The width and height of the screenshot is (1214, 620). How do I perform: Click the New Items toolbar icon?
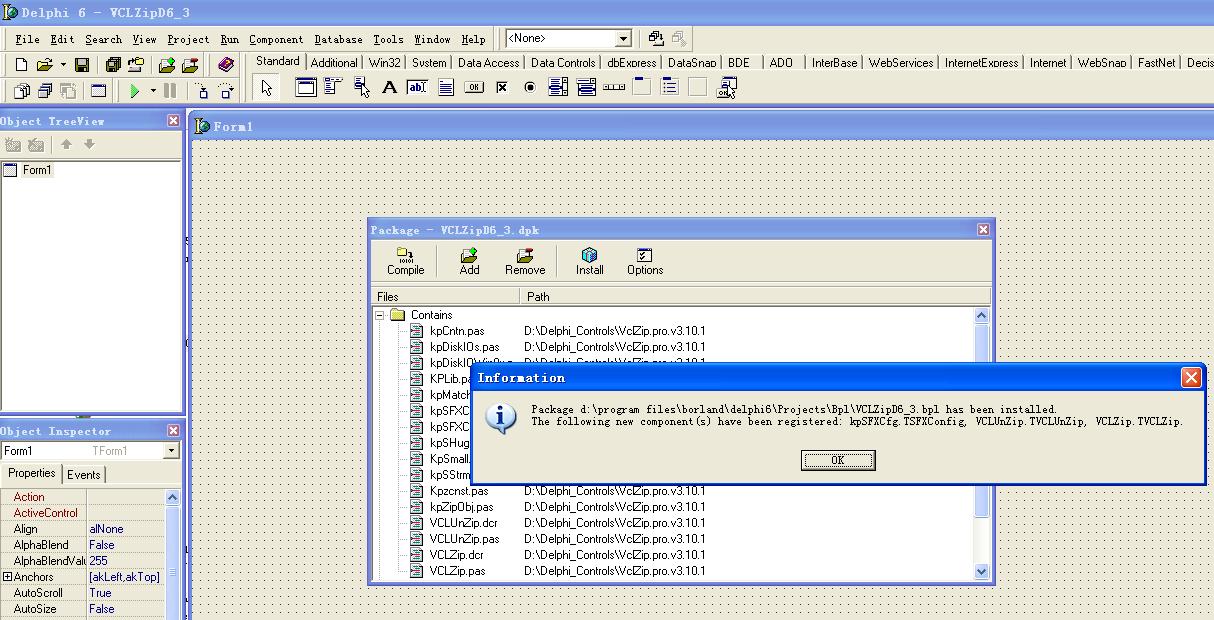pos(22,65)
